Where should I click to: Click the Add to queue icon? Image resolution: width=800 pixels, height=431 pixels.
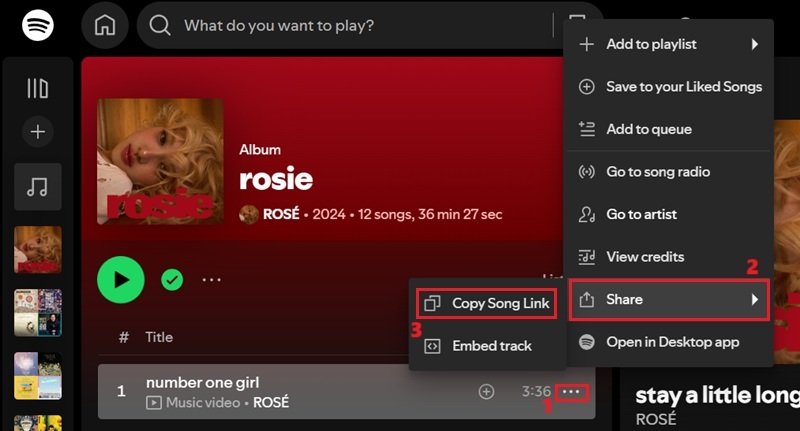[587, 129]
